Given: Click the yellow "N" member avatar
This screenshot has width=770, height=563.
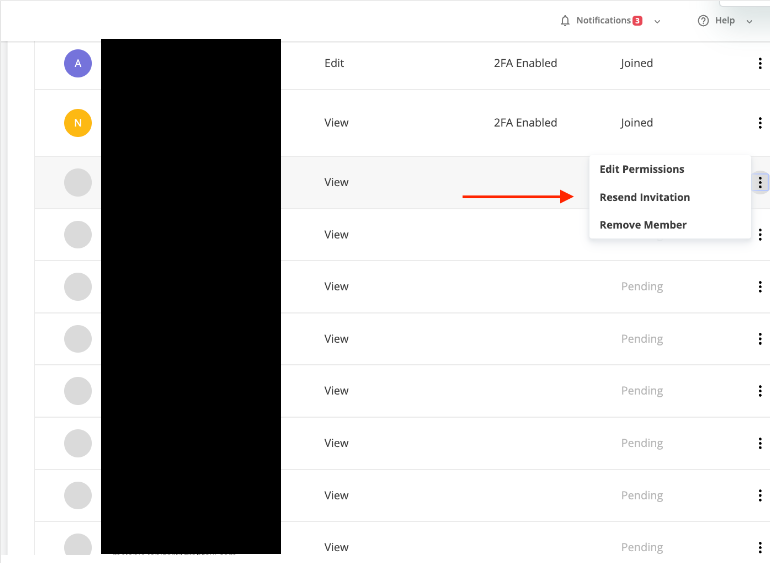Looking at the screenshot, I should (78, 123).
